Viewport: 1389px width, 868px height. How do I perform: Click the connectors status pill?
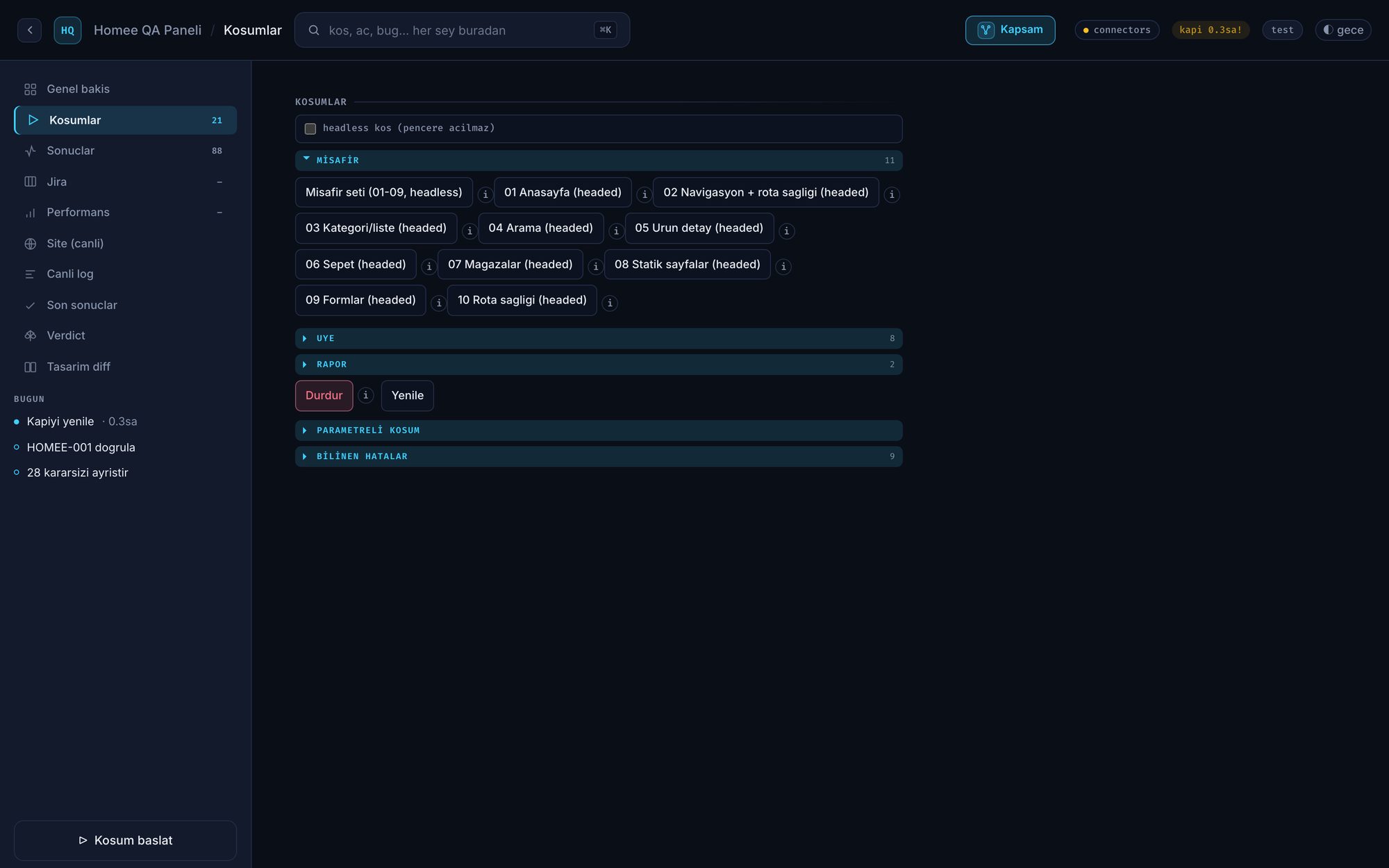[1117, 30]
